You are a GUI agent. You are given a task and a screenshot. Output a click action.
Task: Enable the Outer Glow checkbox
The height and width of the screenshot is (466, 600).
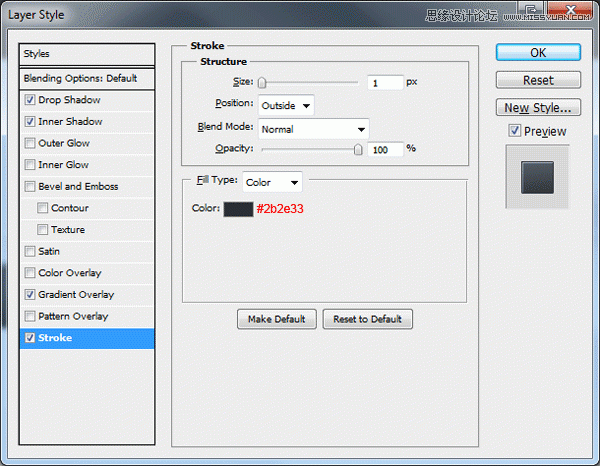point(30,143)
